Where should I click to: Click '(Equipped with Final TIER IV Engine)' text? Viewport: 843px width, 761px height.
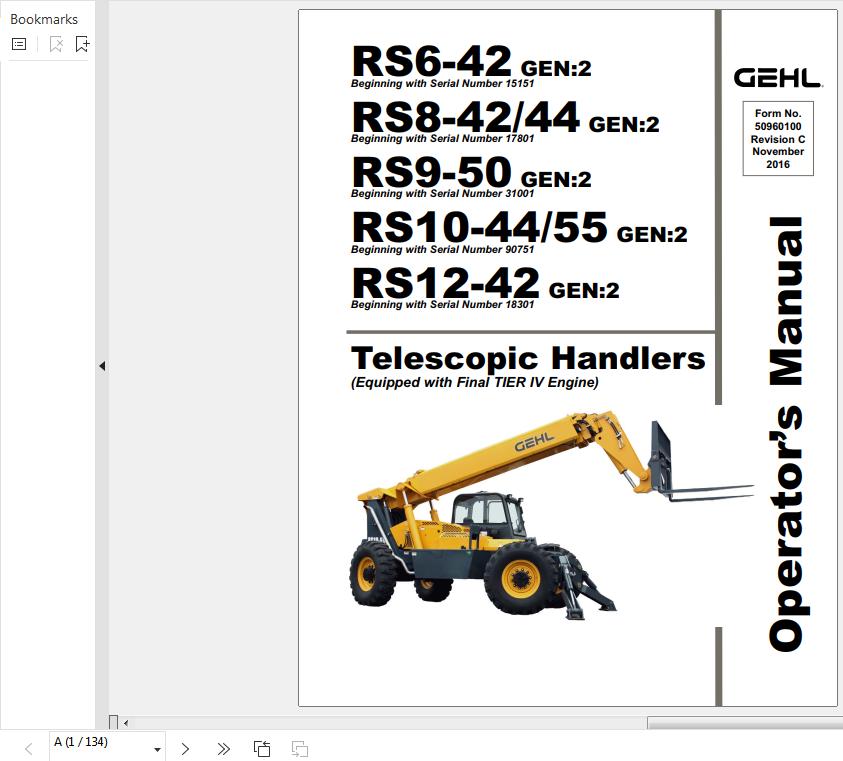tap(475, 383)
